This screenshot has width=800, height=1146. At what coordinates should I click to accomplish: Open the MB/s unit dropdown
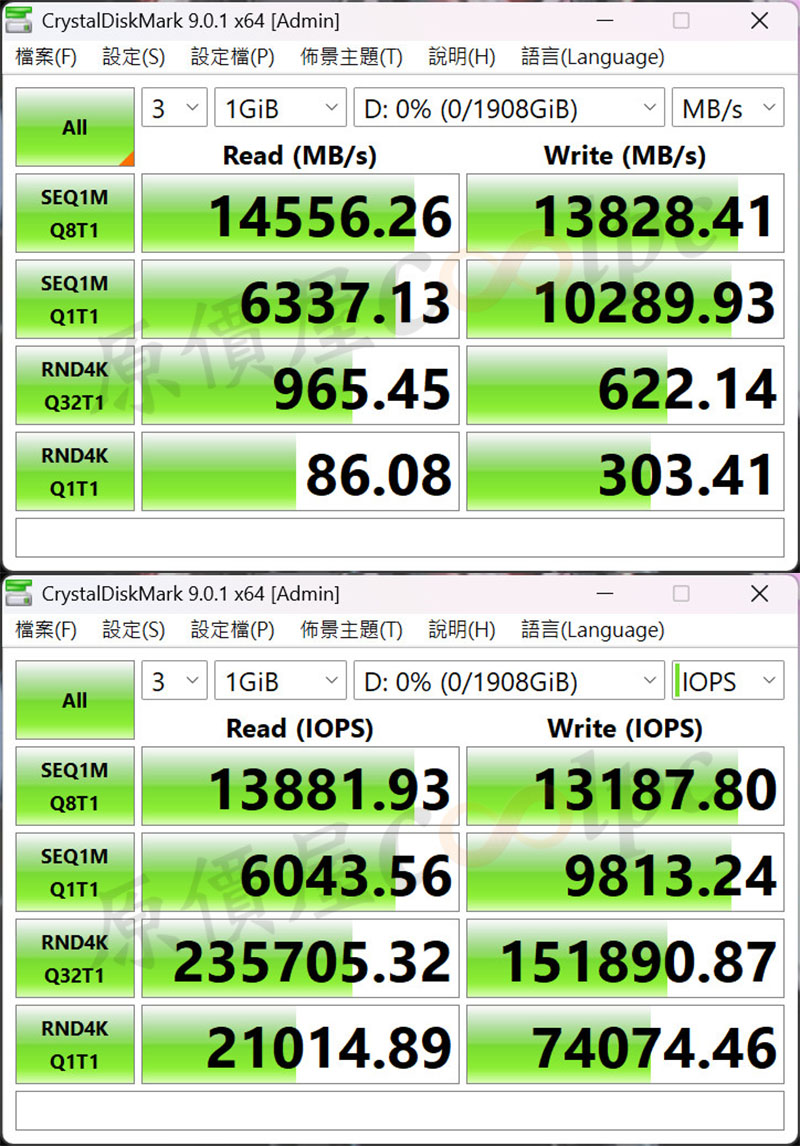click(728, 108)
